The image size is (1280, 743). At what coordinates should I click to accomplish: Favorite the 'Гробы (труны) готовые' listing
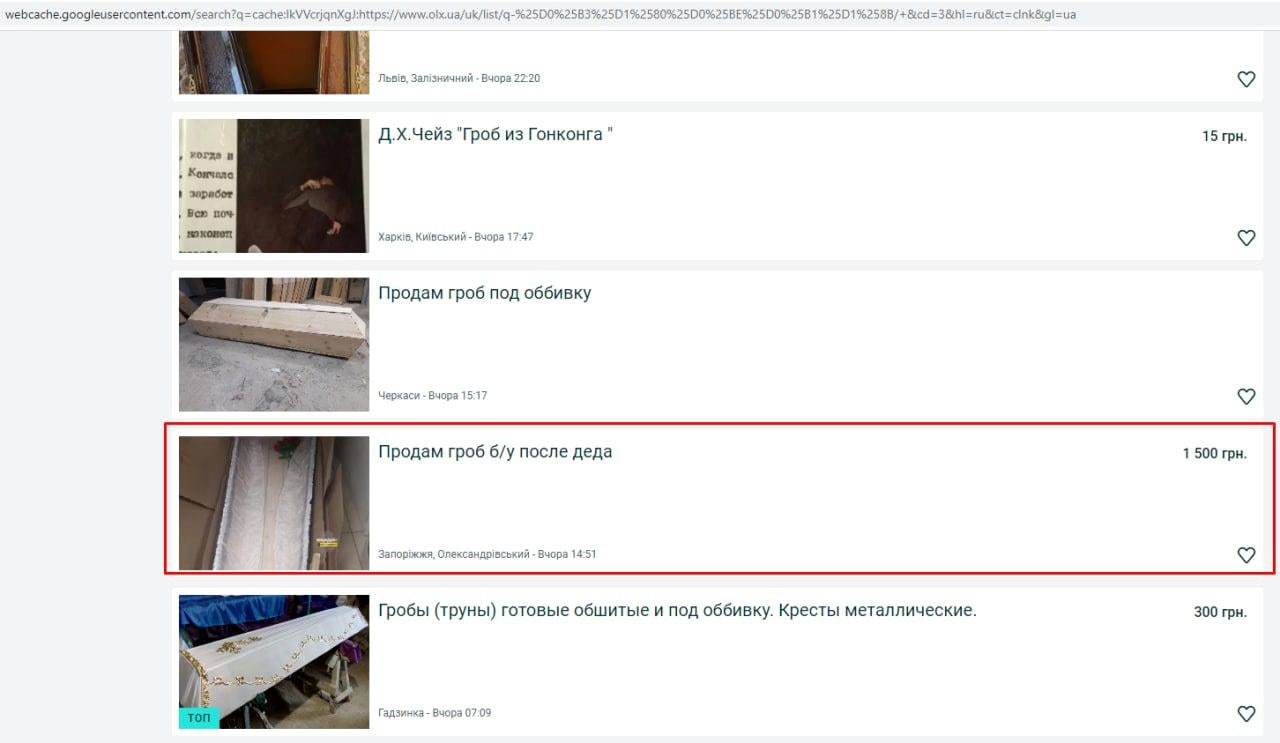1246,714
